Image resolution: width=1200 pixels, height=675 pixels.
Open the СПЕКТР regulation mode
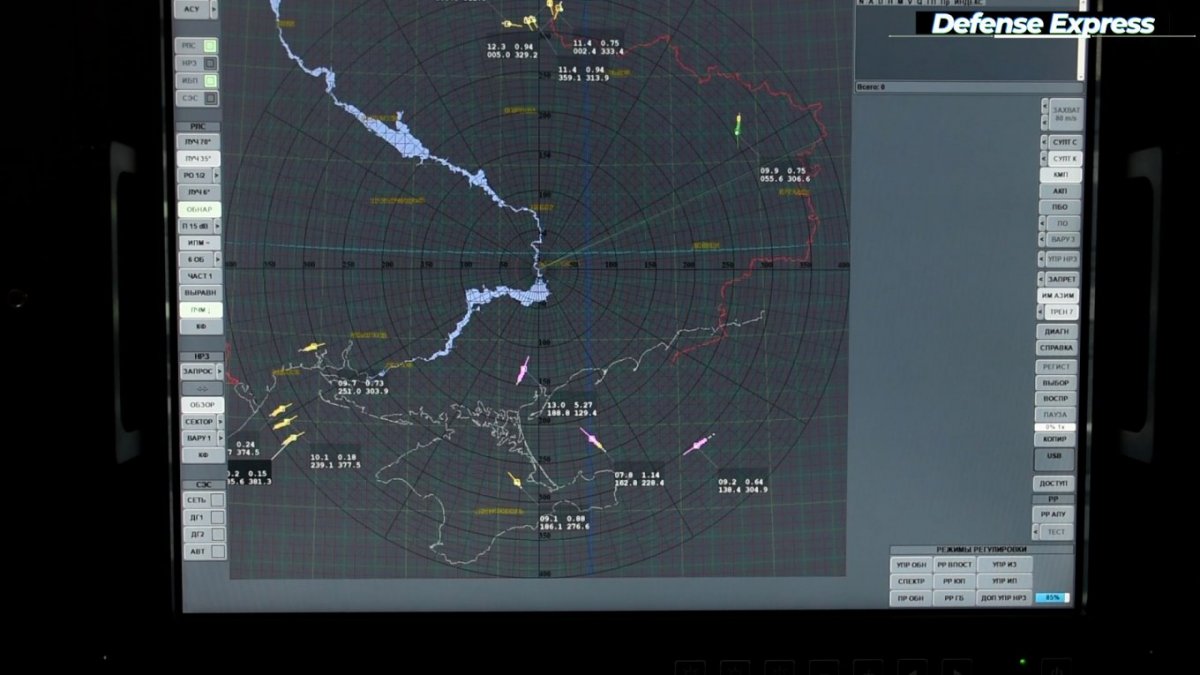(910, 581)
